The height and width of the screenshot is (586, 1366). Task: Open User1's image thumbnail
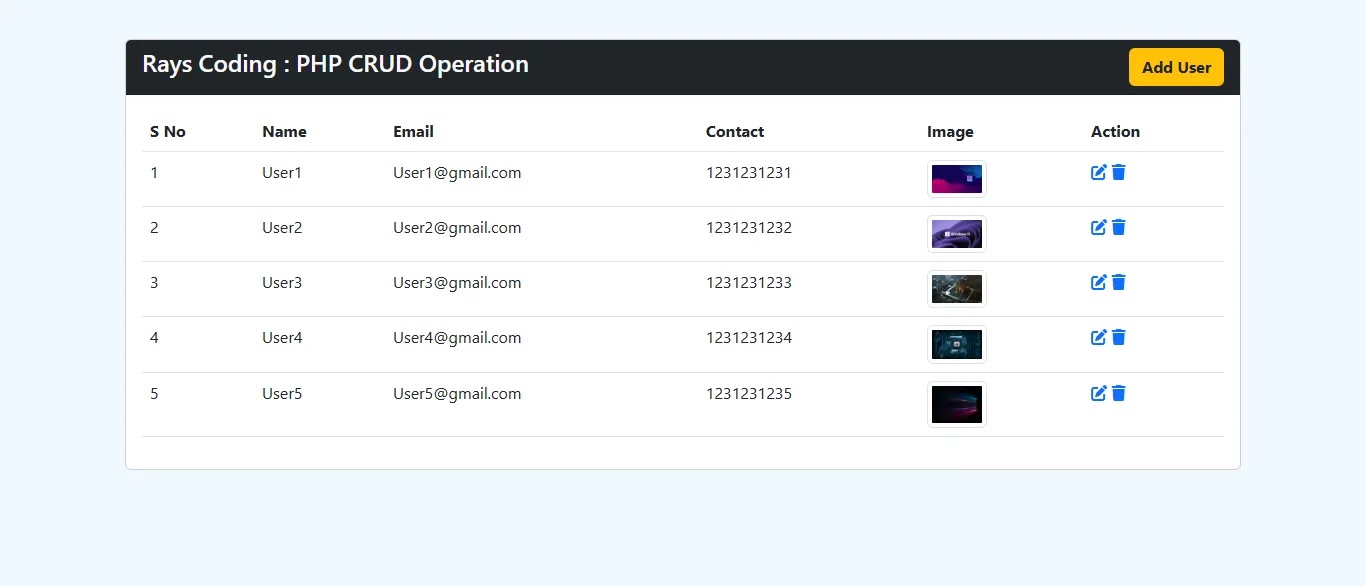pos(957,179)
